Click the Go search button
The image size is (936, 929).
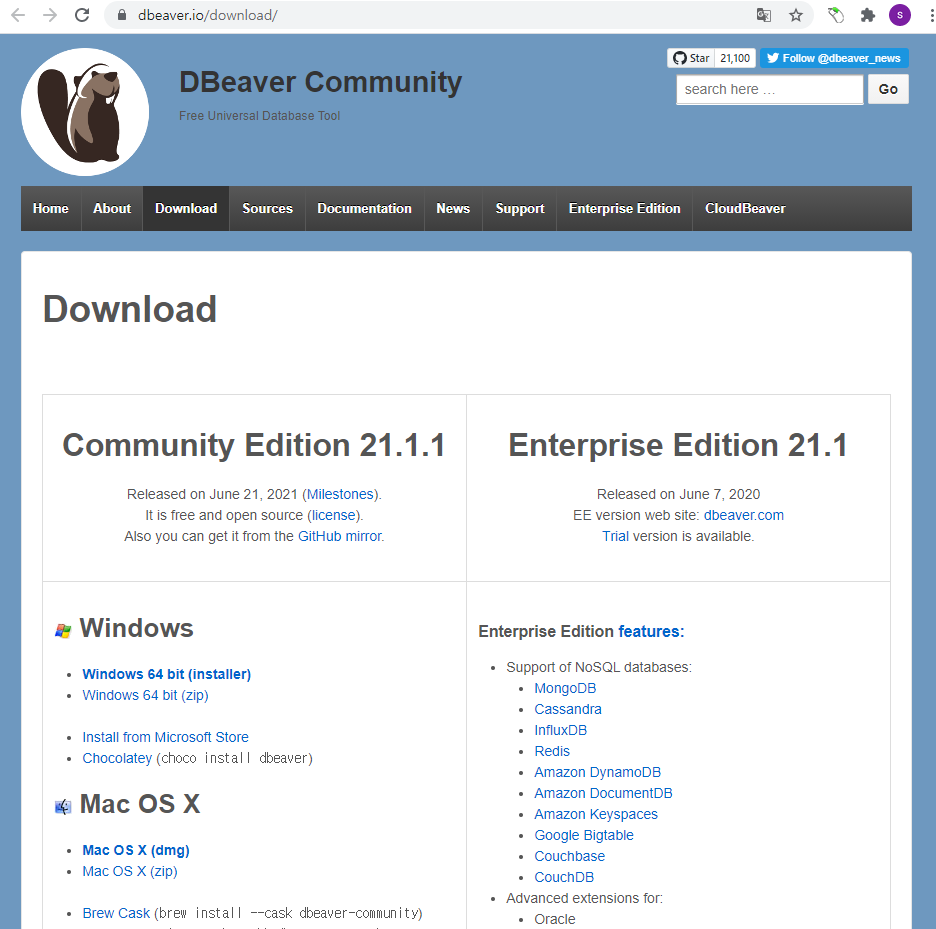pos(888,89)
